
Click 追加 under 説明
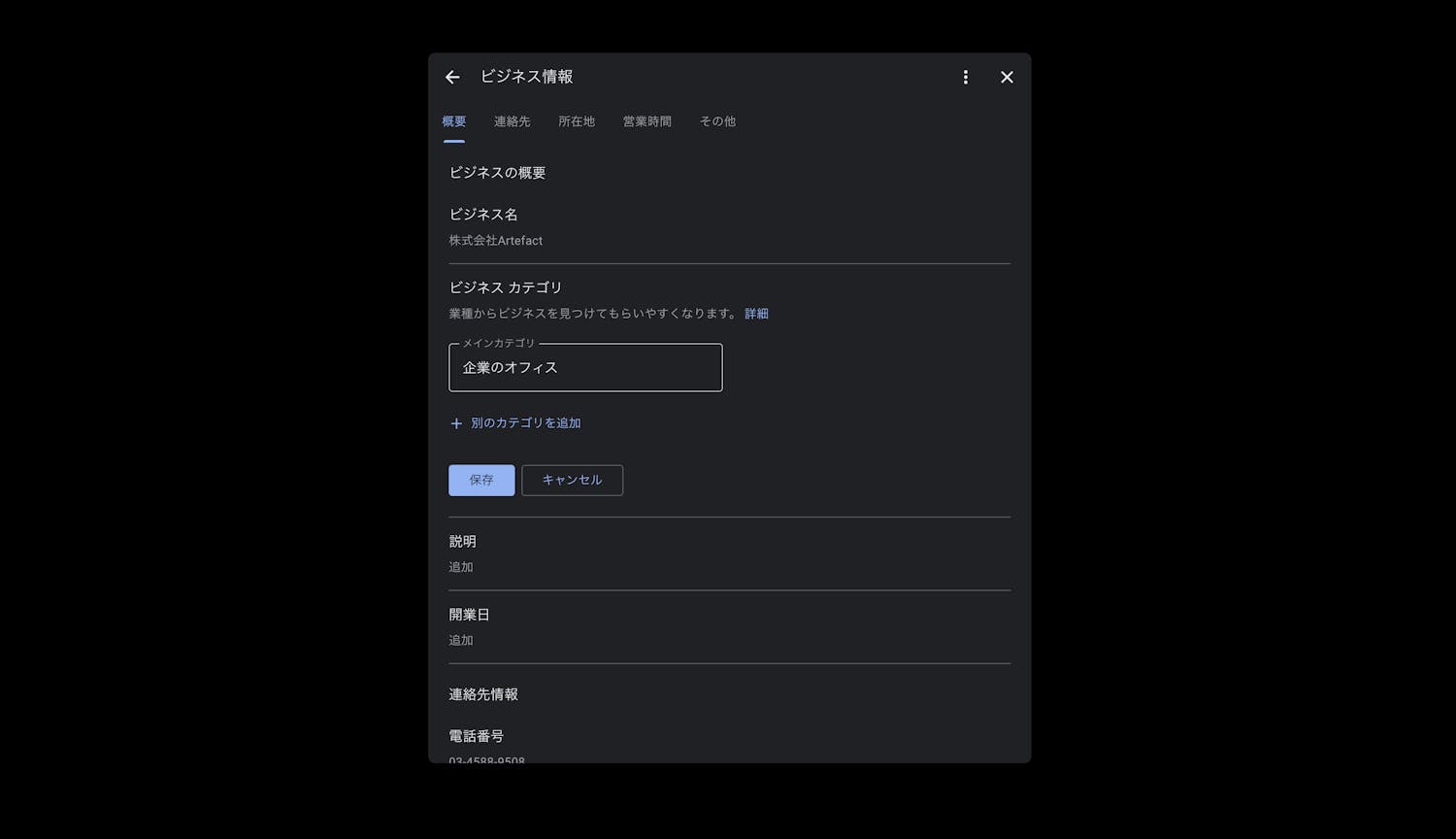[x=461, y=567]
